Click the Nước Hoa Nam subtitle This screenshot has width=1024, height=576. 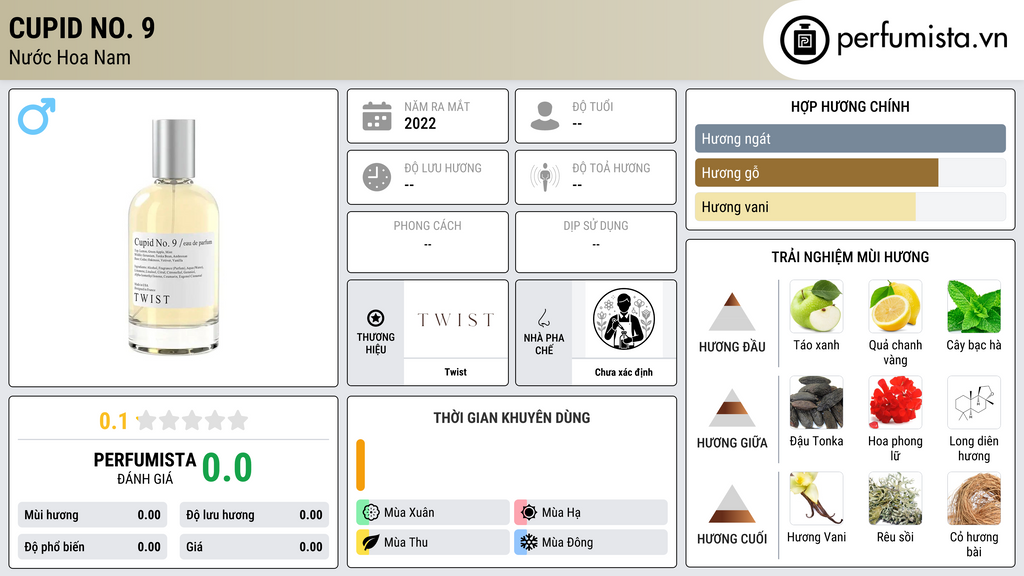(x=70, y=57)
